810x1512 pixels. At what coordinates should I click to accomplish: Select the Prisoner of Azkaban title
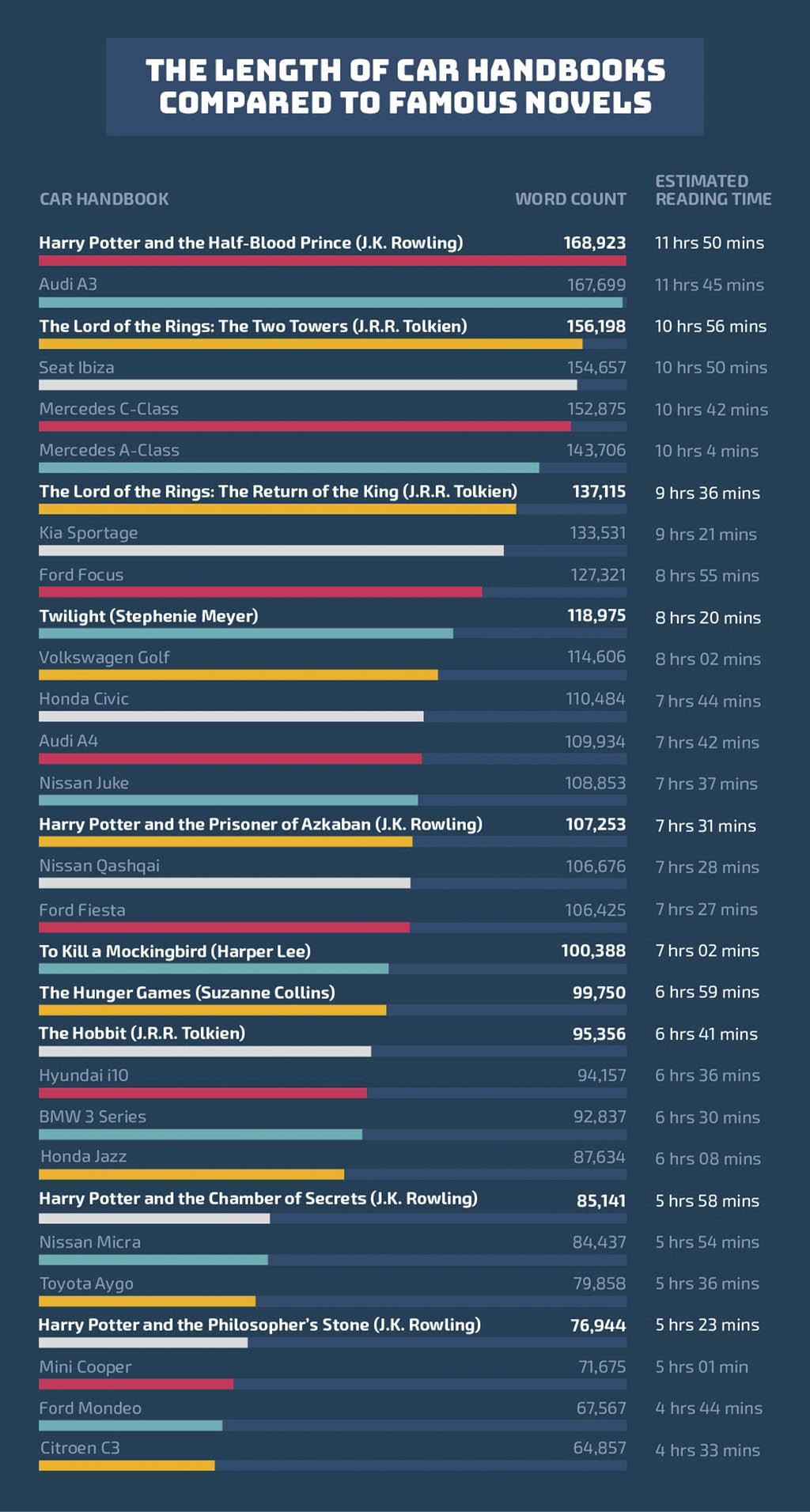coord(261,824)
